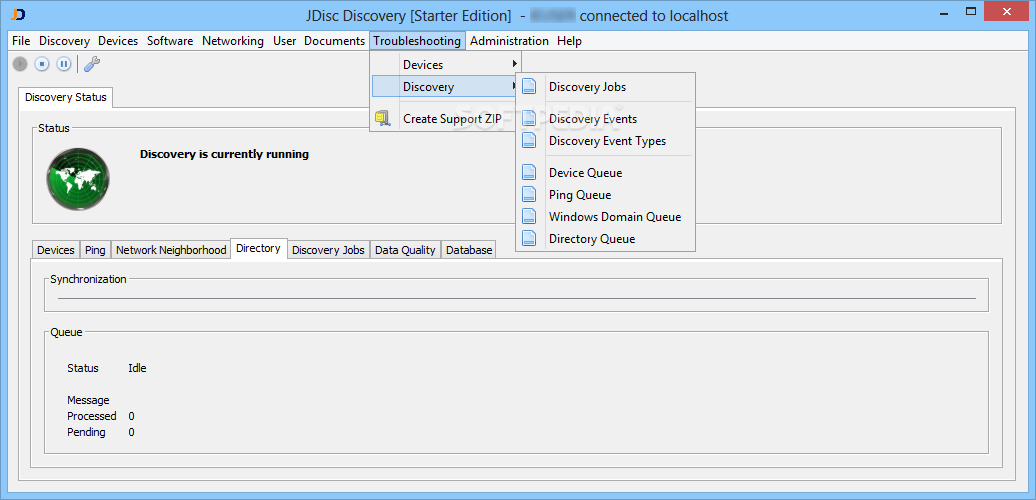Click the Idle status value
Image resolution: width=1036 pixels, height=500 pixels.
point(137,368)
